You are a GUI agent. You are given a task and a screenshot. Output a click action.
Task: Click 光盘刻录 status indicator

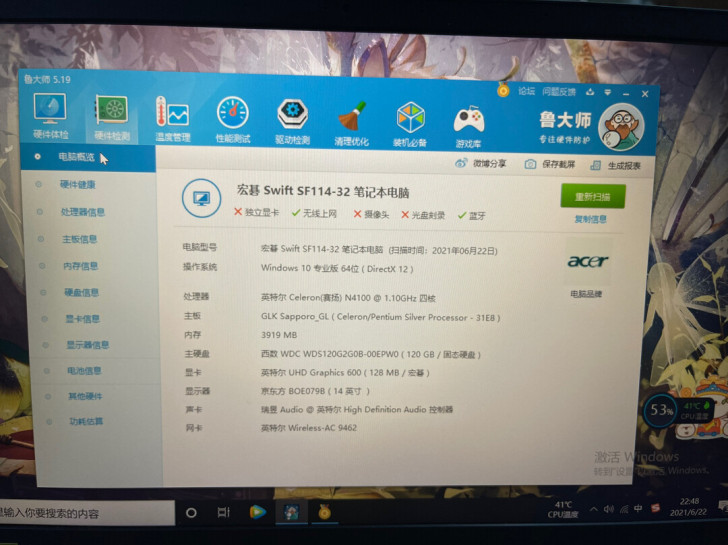pos(423,215)
